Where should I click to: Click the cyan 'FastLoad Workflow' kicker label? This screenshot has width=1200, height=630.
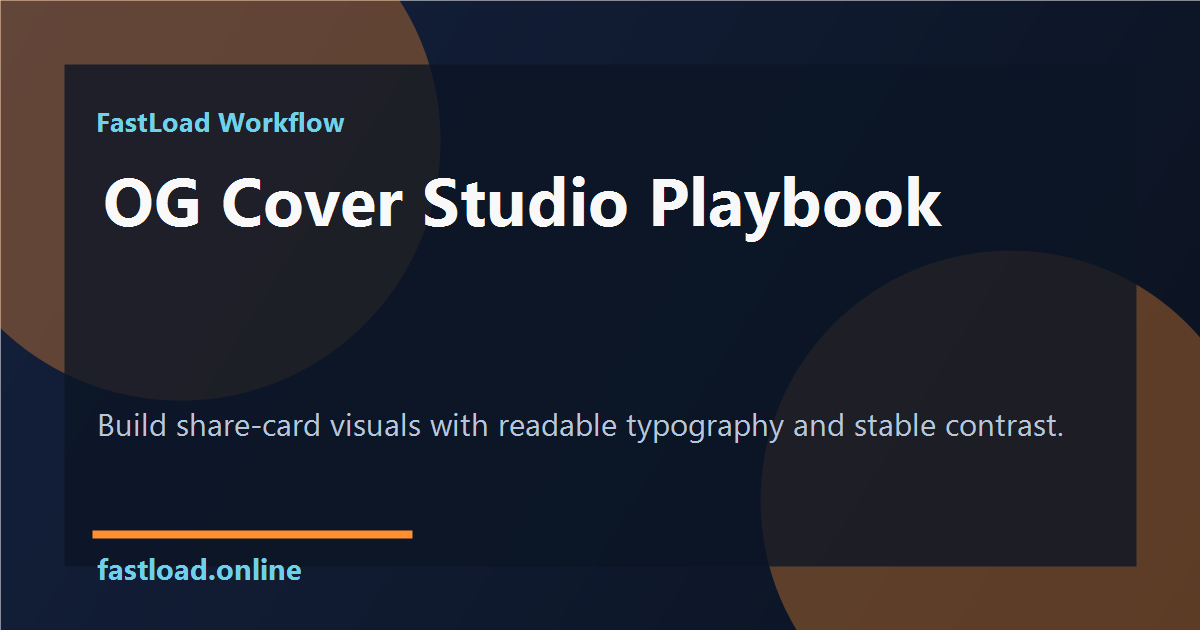[x=220, y=123]
